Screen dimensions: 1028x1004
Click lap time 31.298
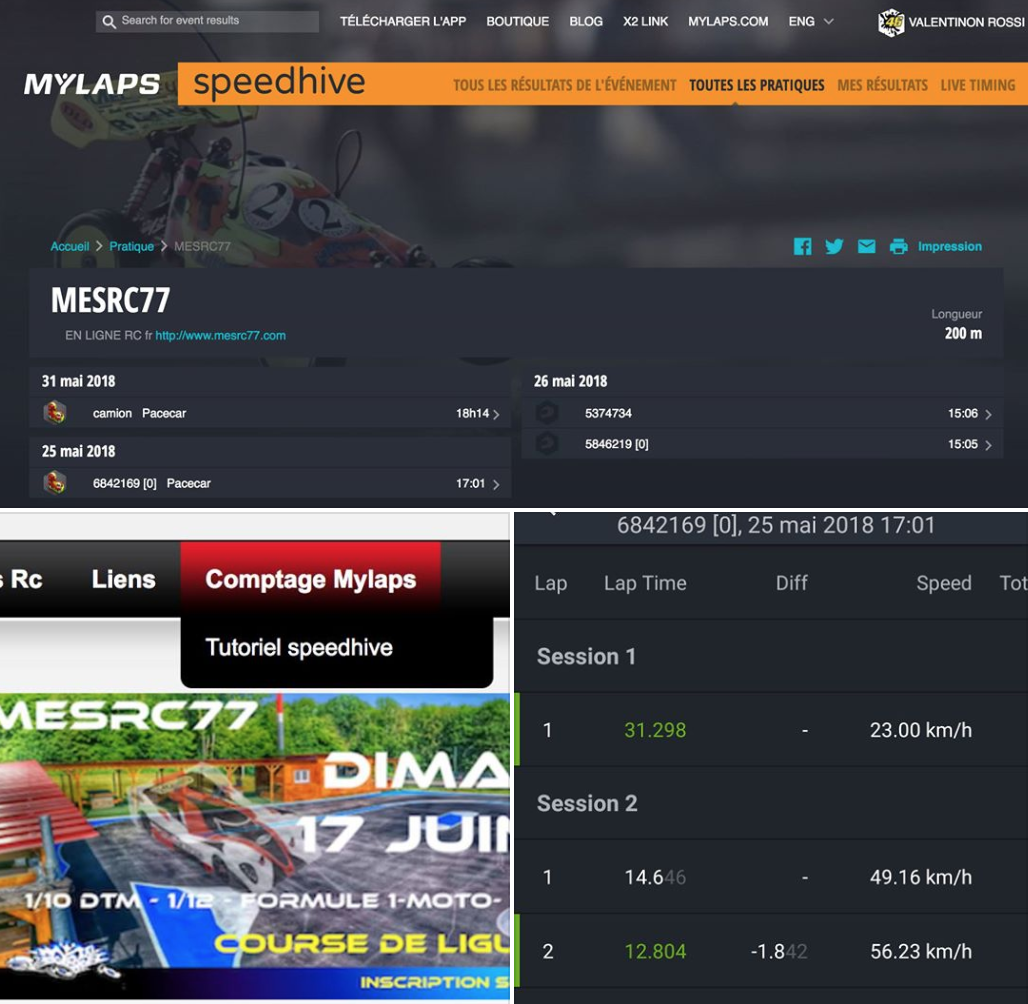tap(655, 730)
